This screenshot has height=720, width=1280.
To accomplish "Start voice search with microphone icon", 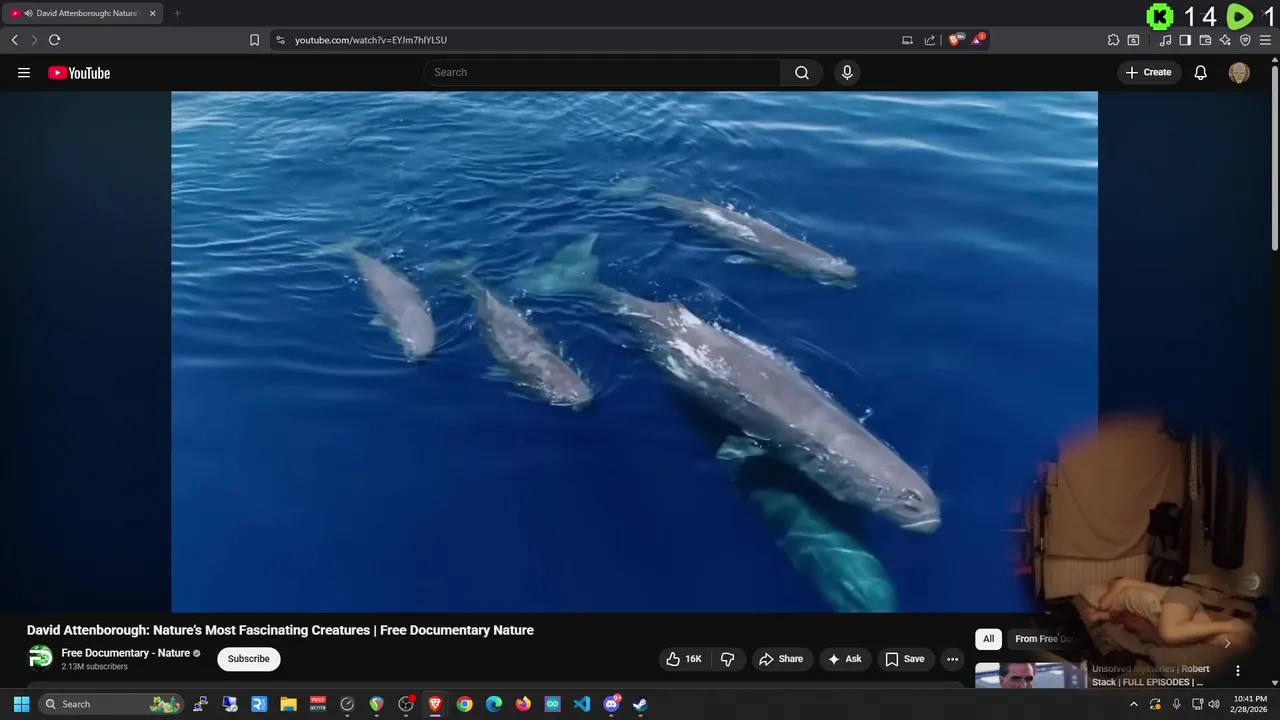I will pyautogui.click(x=847, y=72).
